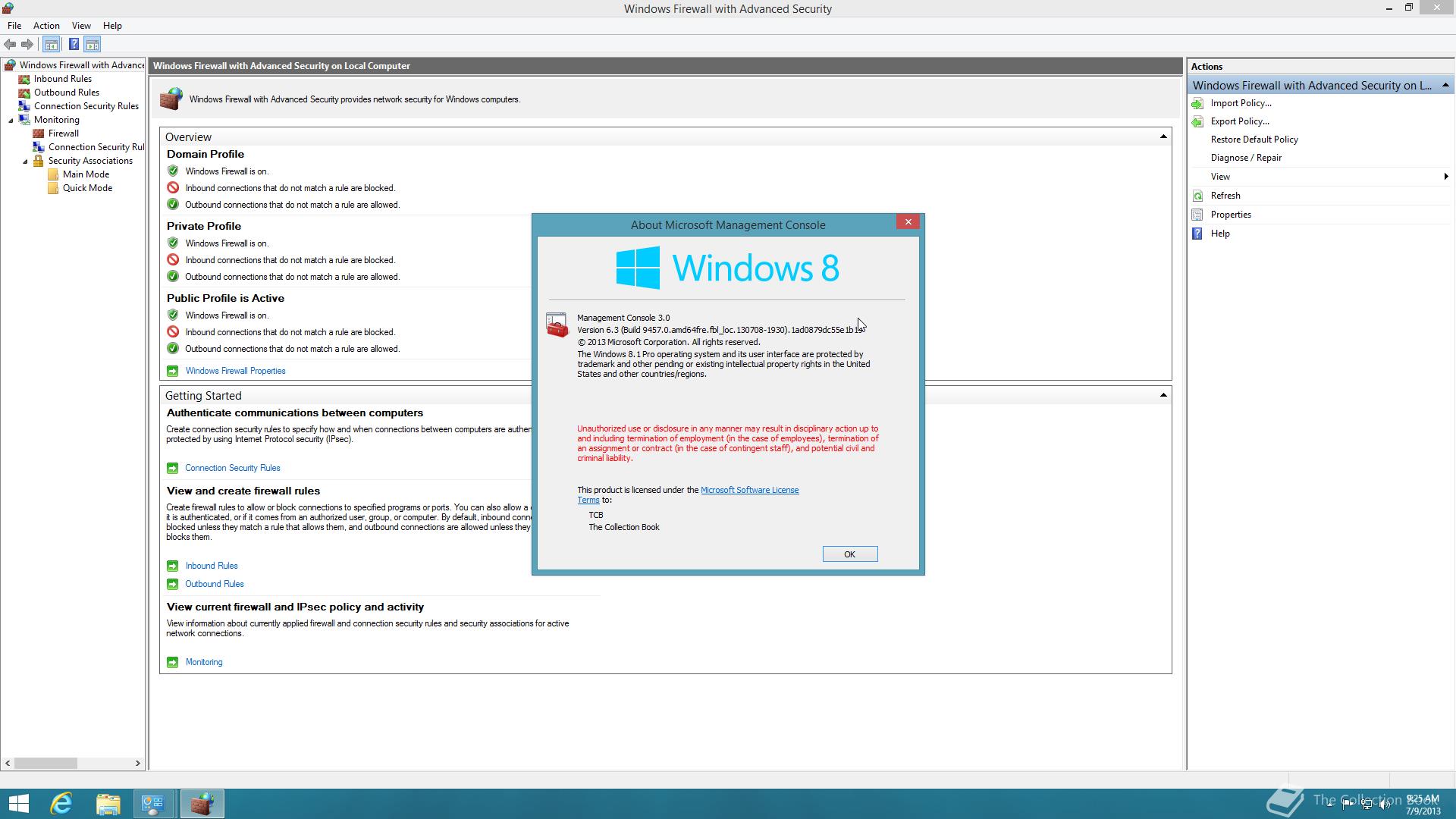Collapse the Actions pane header section
This screenshot has width=1456, height=819.
point(1445,85)
